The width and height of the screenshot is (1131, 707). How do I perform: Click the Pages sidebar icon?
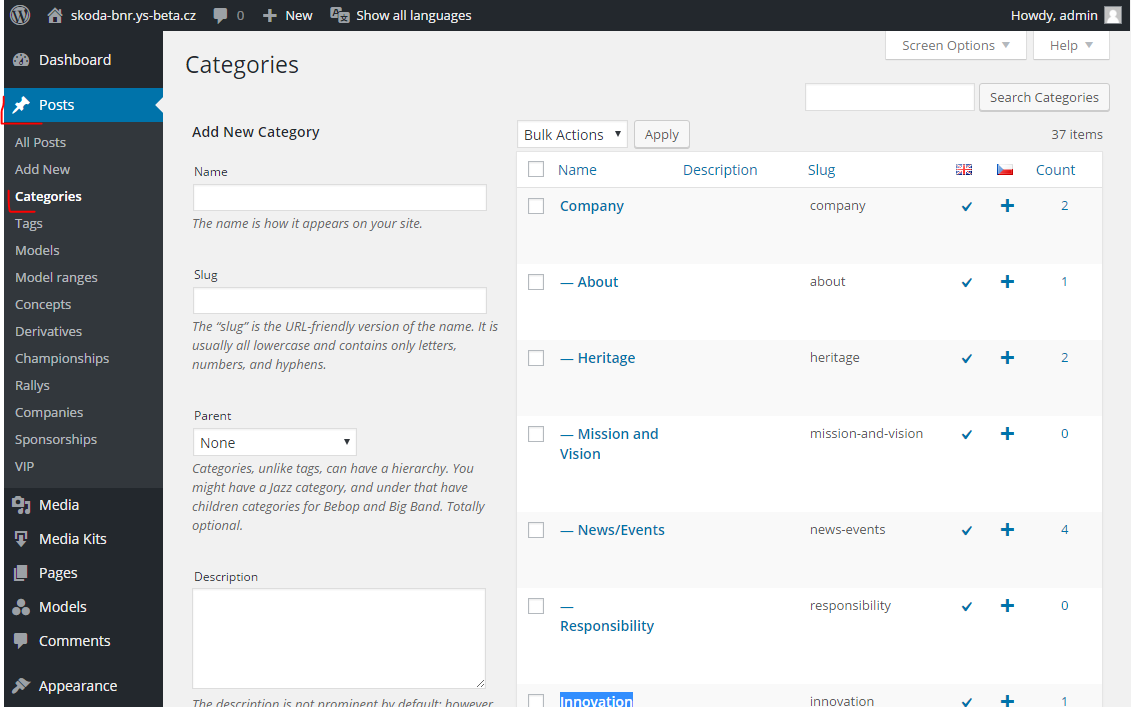click(x=22, y=573)
